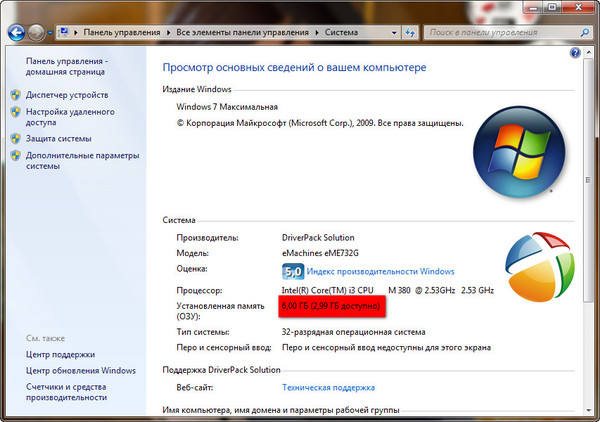Expand chevron after 'Панель управления' breadcrumb

coord(168,33)
